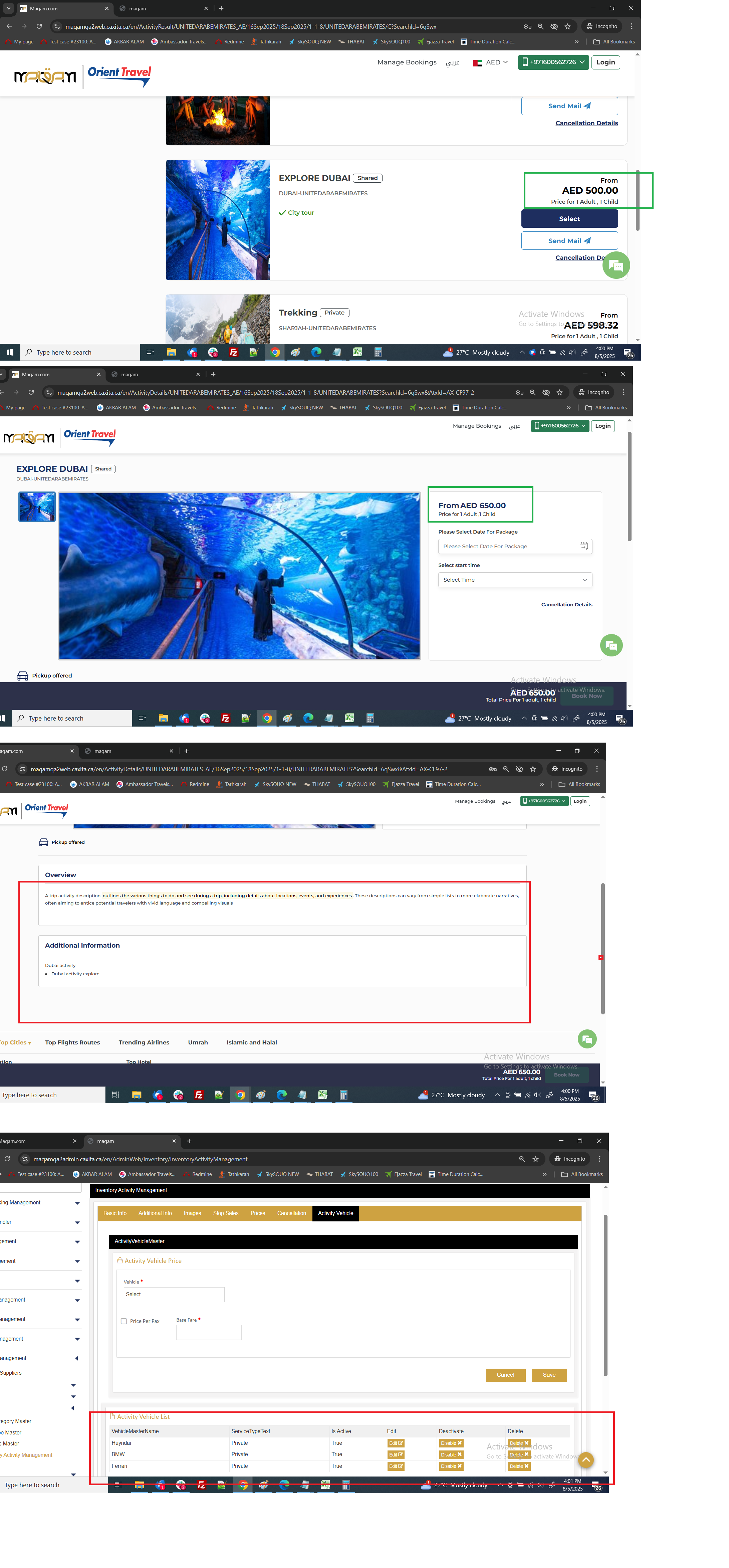Click the bookmark star in the address bar
The image size is (729, 1568).
point(567,27)
